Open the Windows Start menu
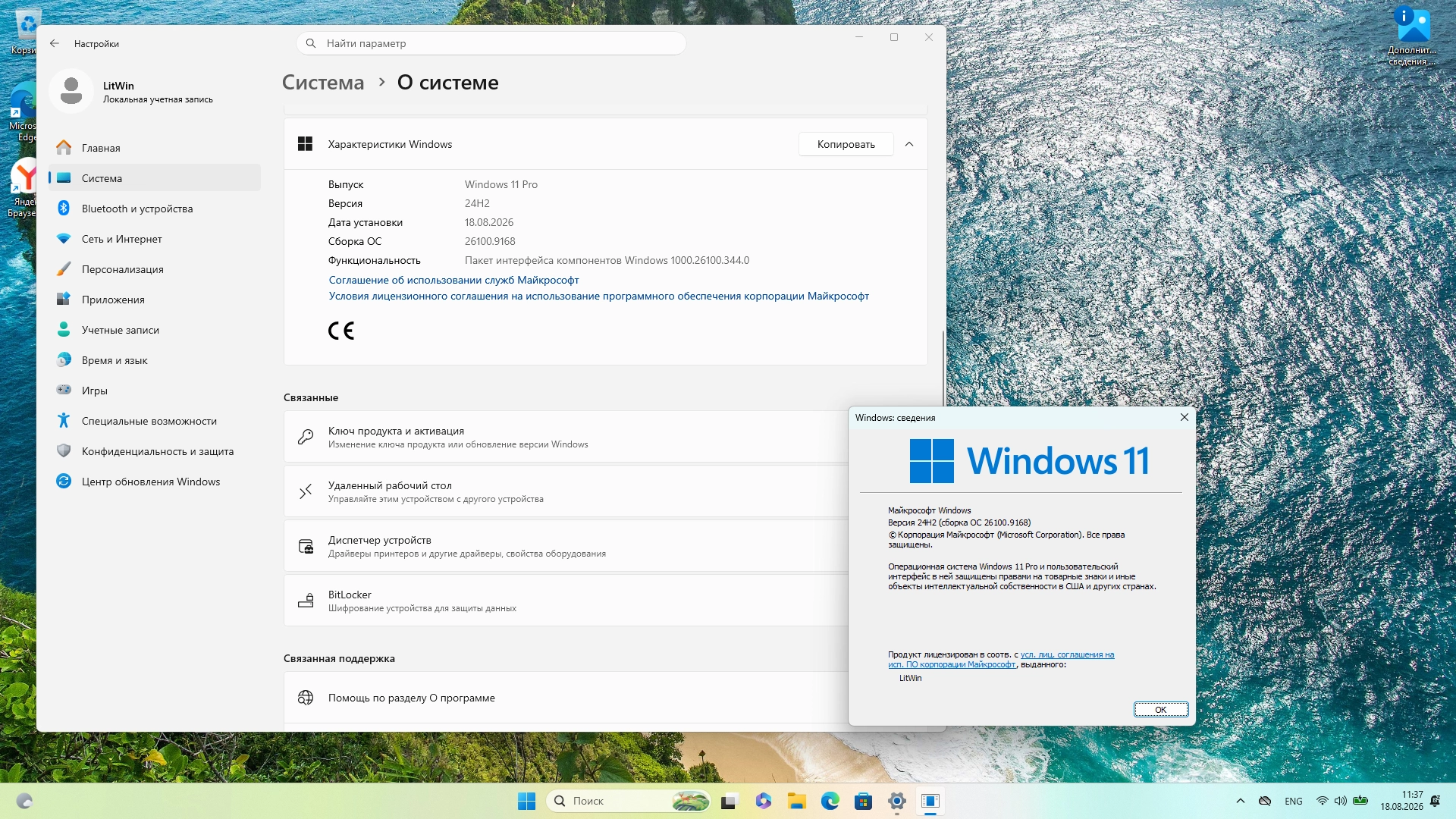This screenshot has width=1456, height=819. [x=526, y=801]
